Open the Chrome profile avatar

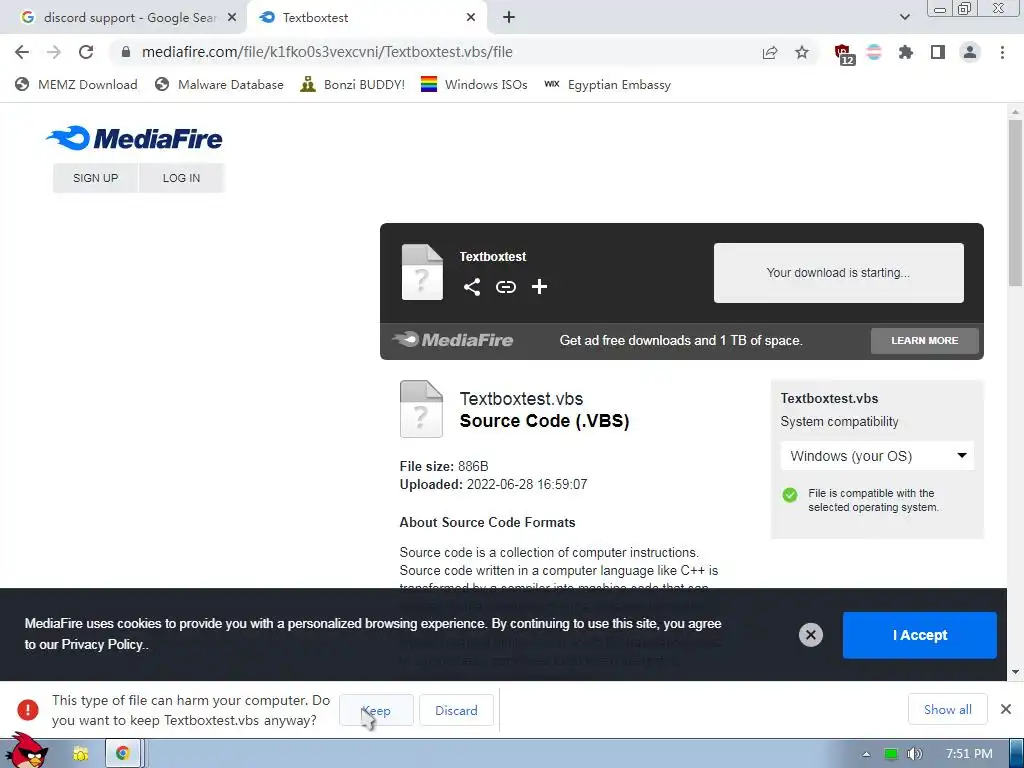tap(970, 52)
